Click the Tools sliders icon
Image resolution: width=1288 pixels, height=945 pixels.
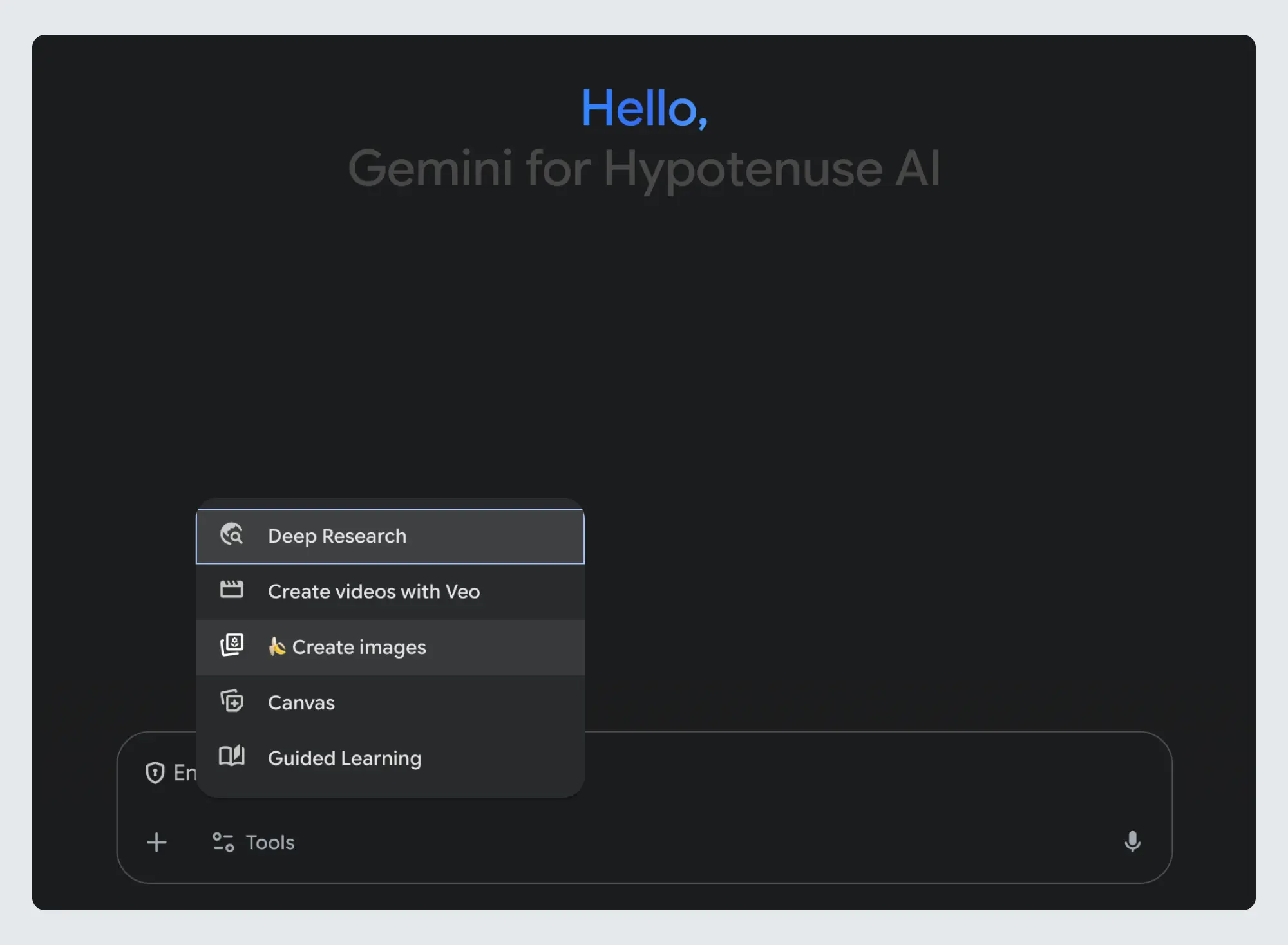tap(223, 842)
